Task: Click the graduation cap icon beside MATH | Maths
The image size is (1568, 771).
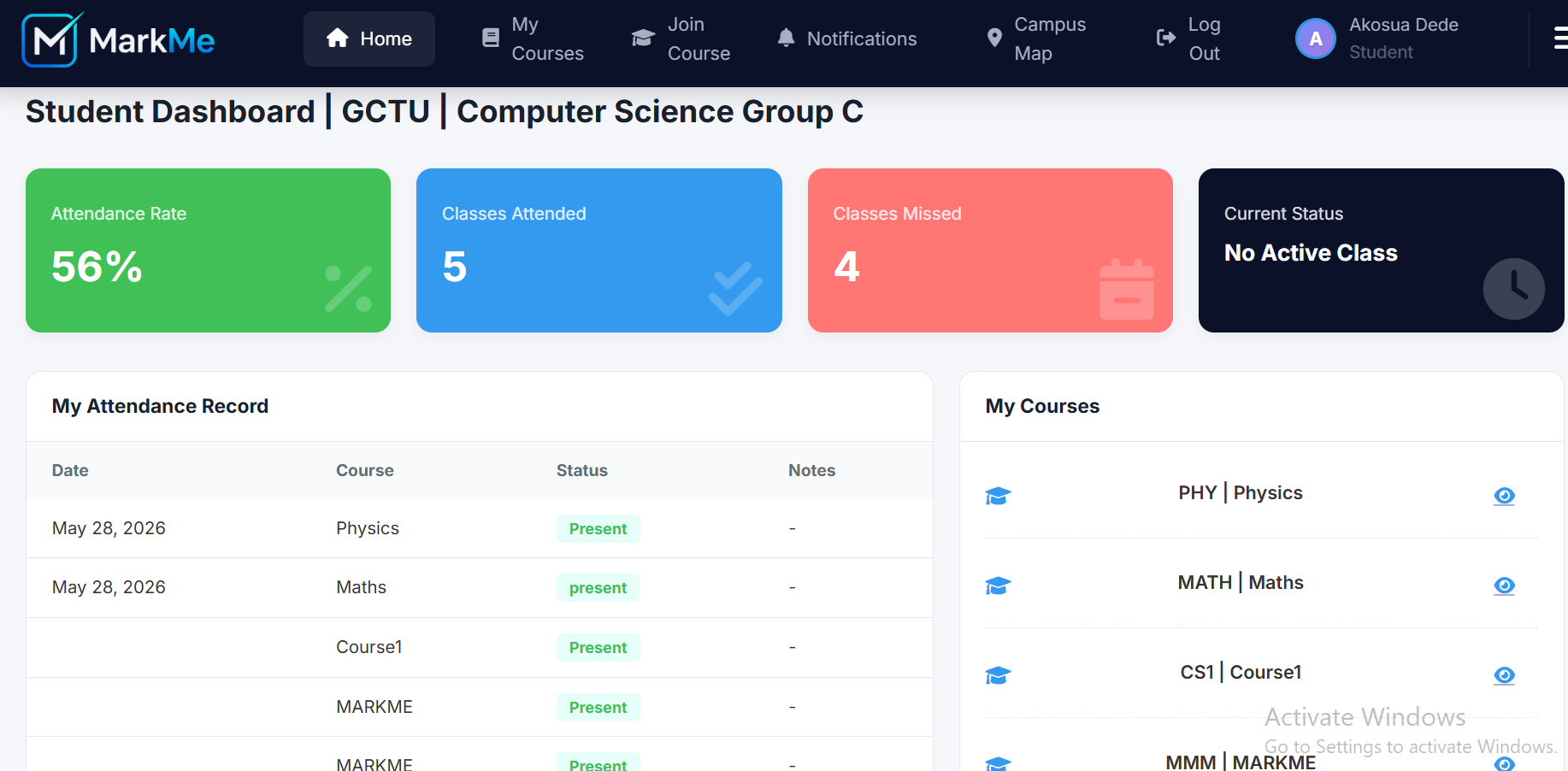Action: coord(998,586)
